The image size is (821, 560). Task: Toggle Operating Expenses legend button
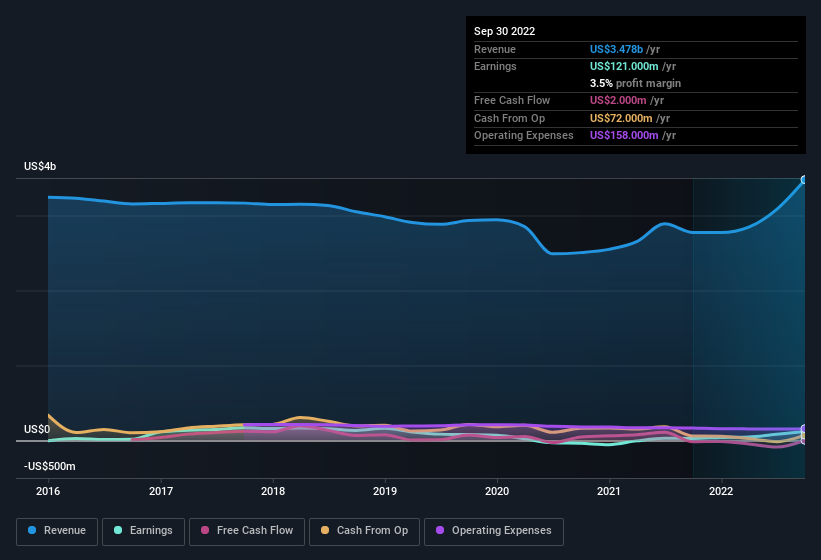click(x=493, y=531)
